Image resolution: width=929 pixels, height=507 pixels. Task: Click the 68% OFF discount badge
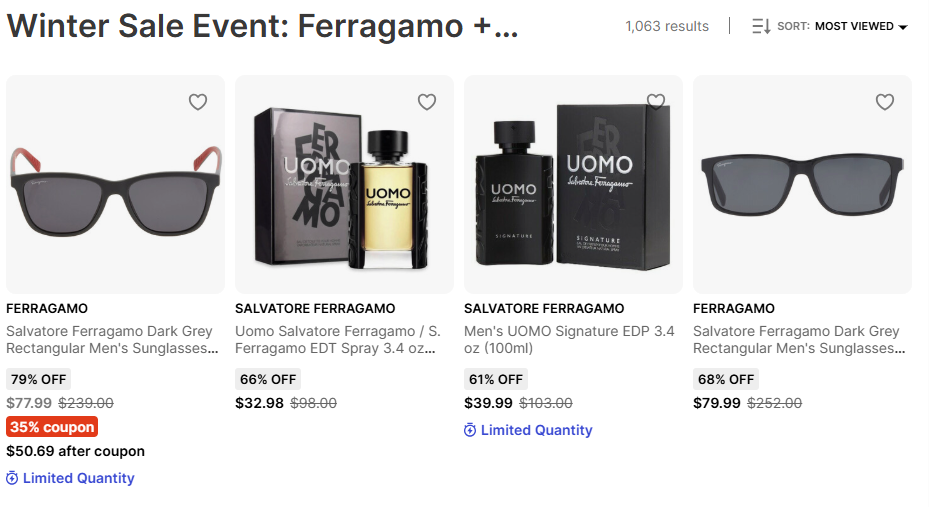tap(725, 380)
